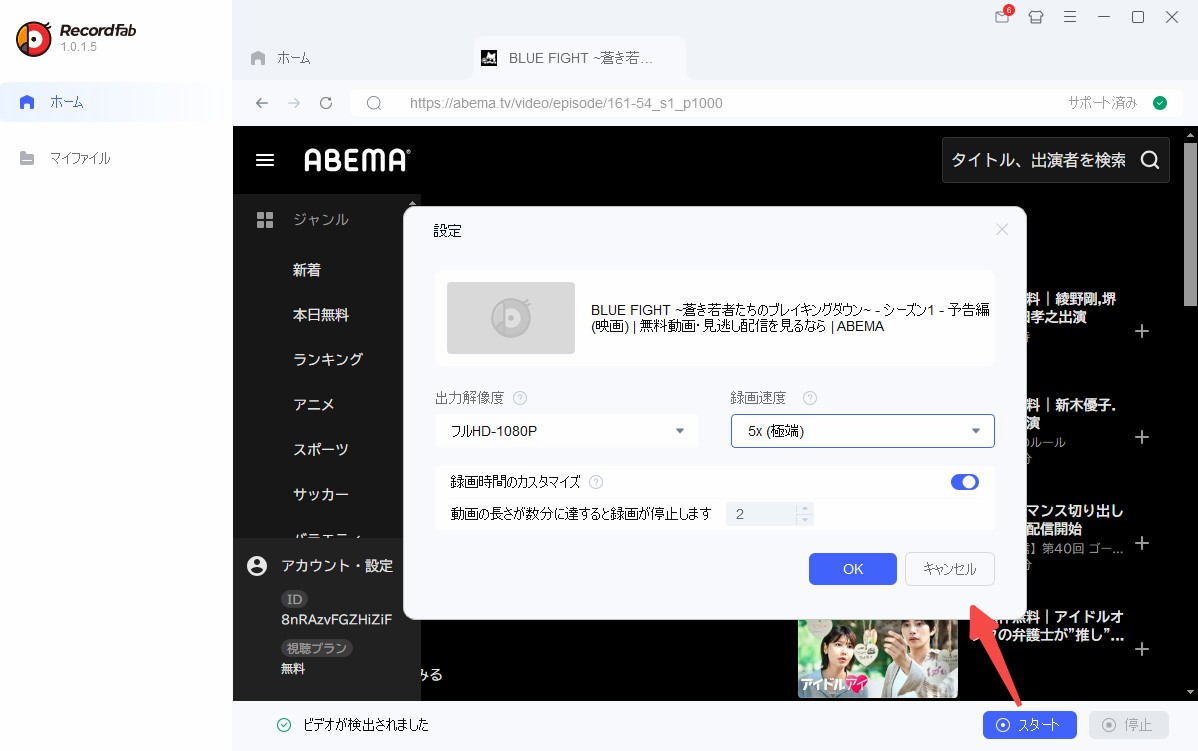The height and width of the screenshot is (751, 1198).
Task: Confirm settings with the OK button
Action: [x=852, y=568]
